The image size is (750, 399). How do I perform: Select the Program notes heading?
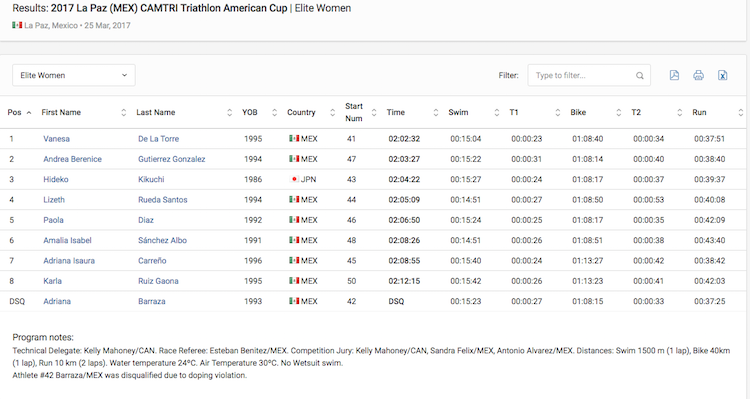[43, 337]
